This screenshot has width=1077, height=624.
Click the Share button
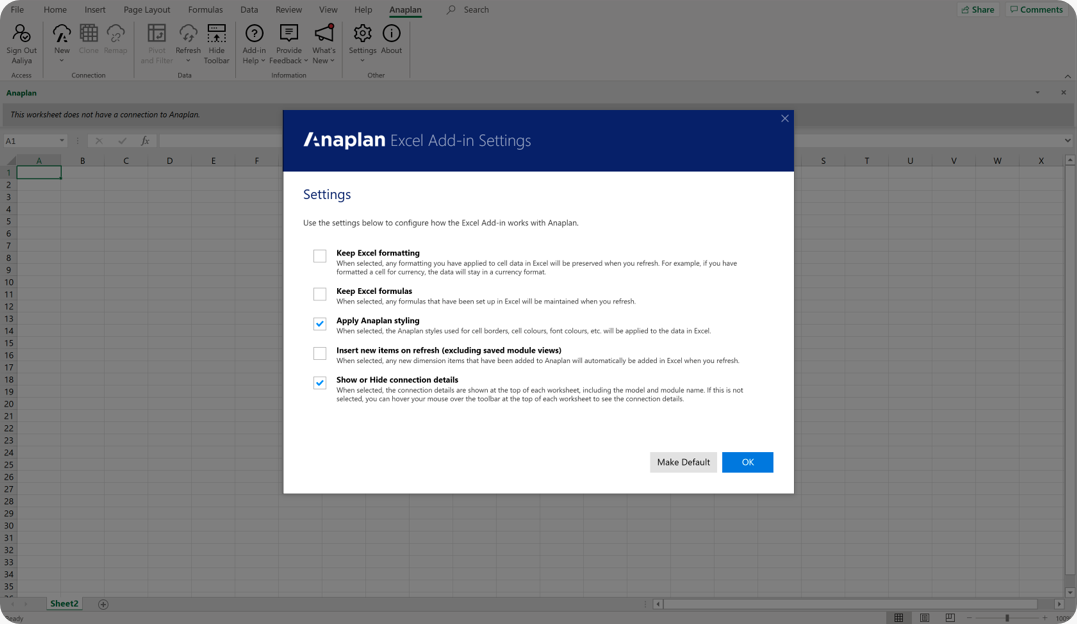click(978, 10)
